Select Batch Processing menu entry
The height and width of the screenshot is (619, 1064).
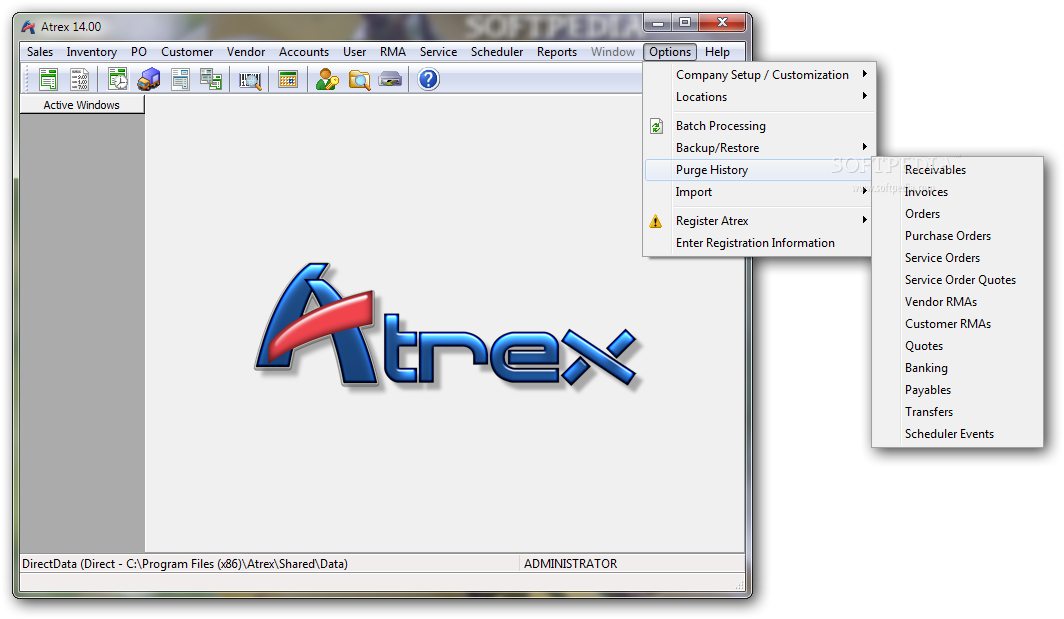click(758, 126)
